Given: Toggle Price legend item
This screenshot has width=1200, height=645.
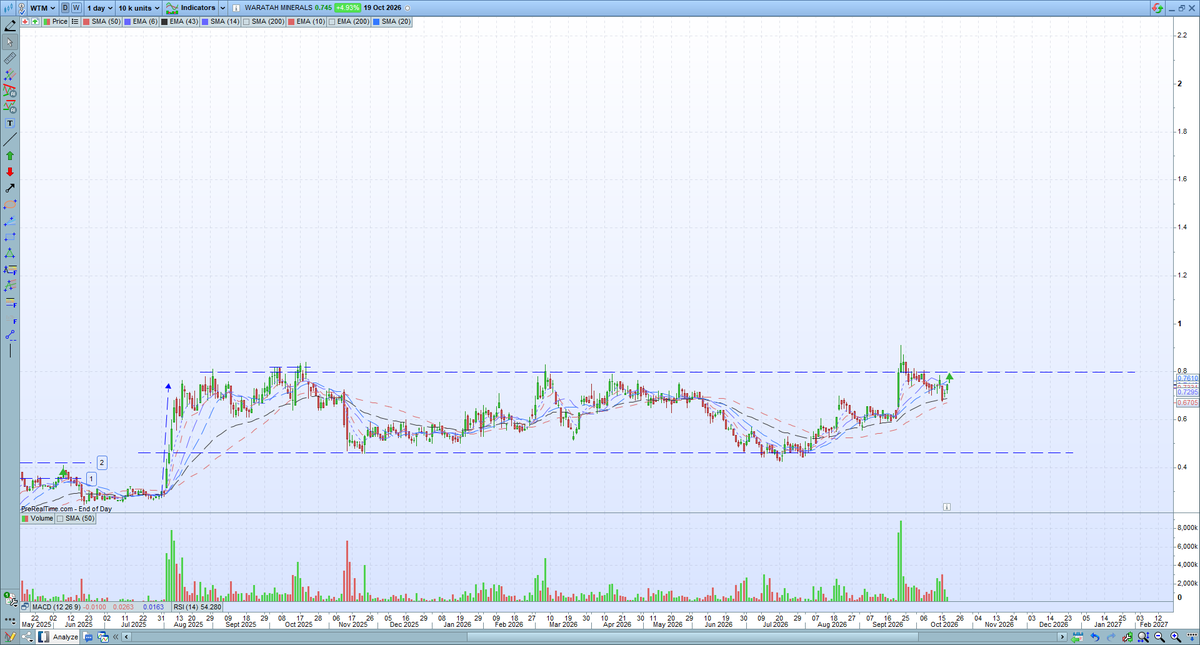Looking at the screenshot, I should point(55,21).
